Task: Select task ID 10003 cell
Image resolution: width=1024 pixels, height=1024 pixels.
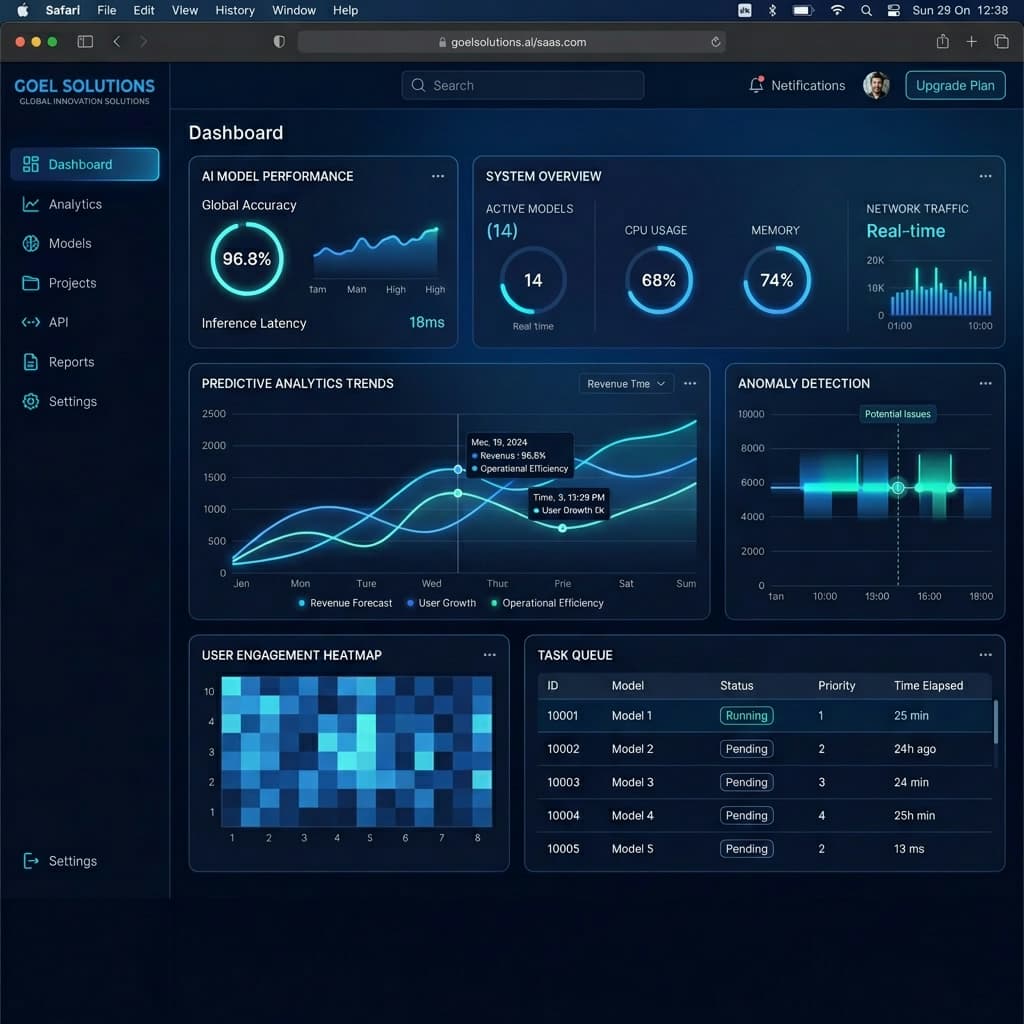Action: (x=563, y=782)
